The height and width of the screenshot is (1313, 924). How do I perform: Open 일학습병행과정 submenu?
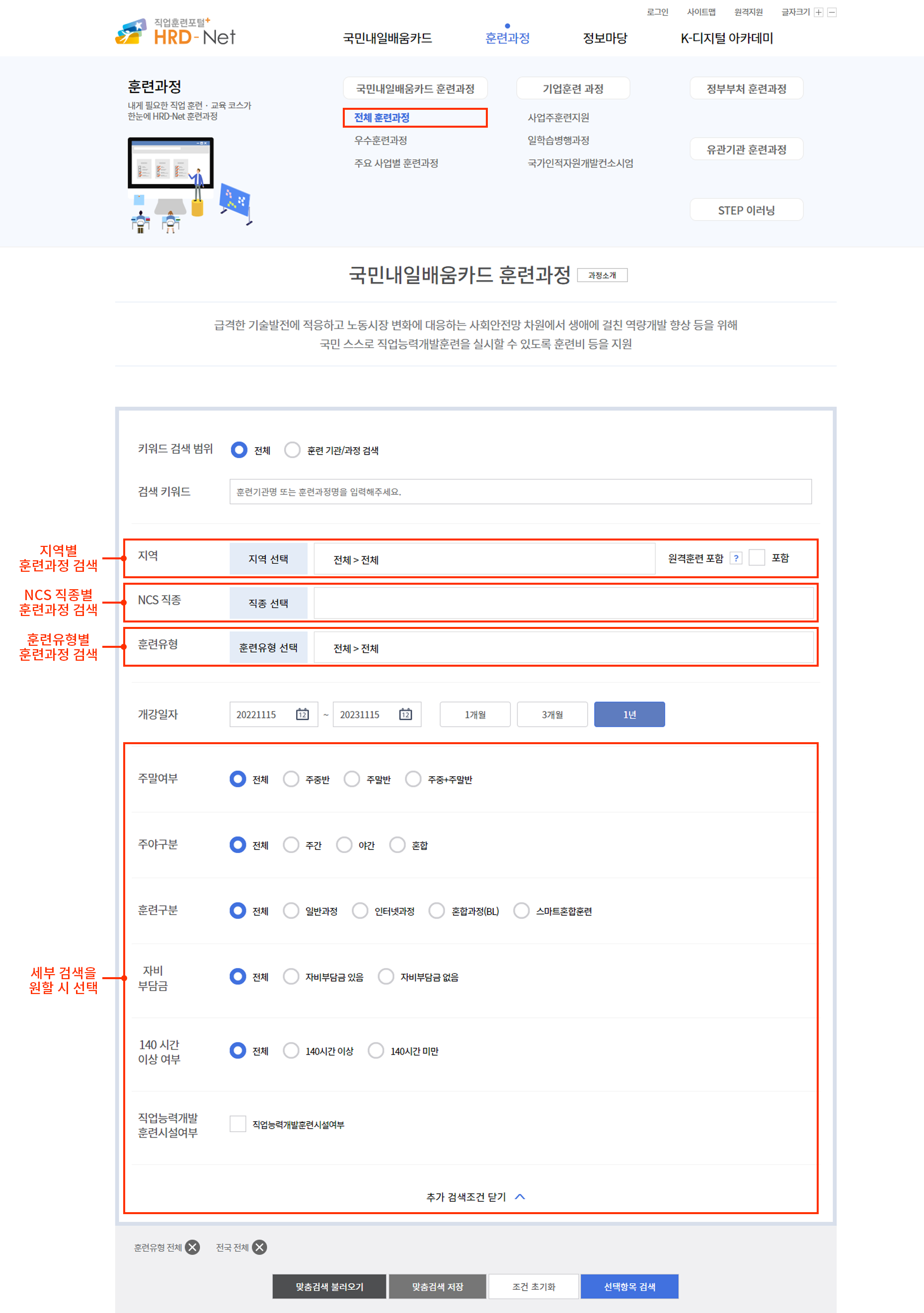click(x=558, y=140)
